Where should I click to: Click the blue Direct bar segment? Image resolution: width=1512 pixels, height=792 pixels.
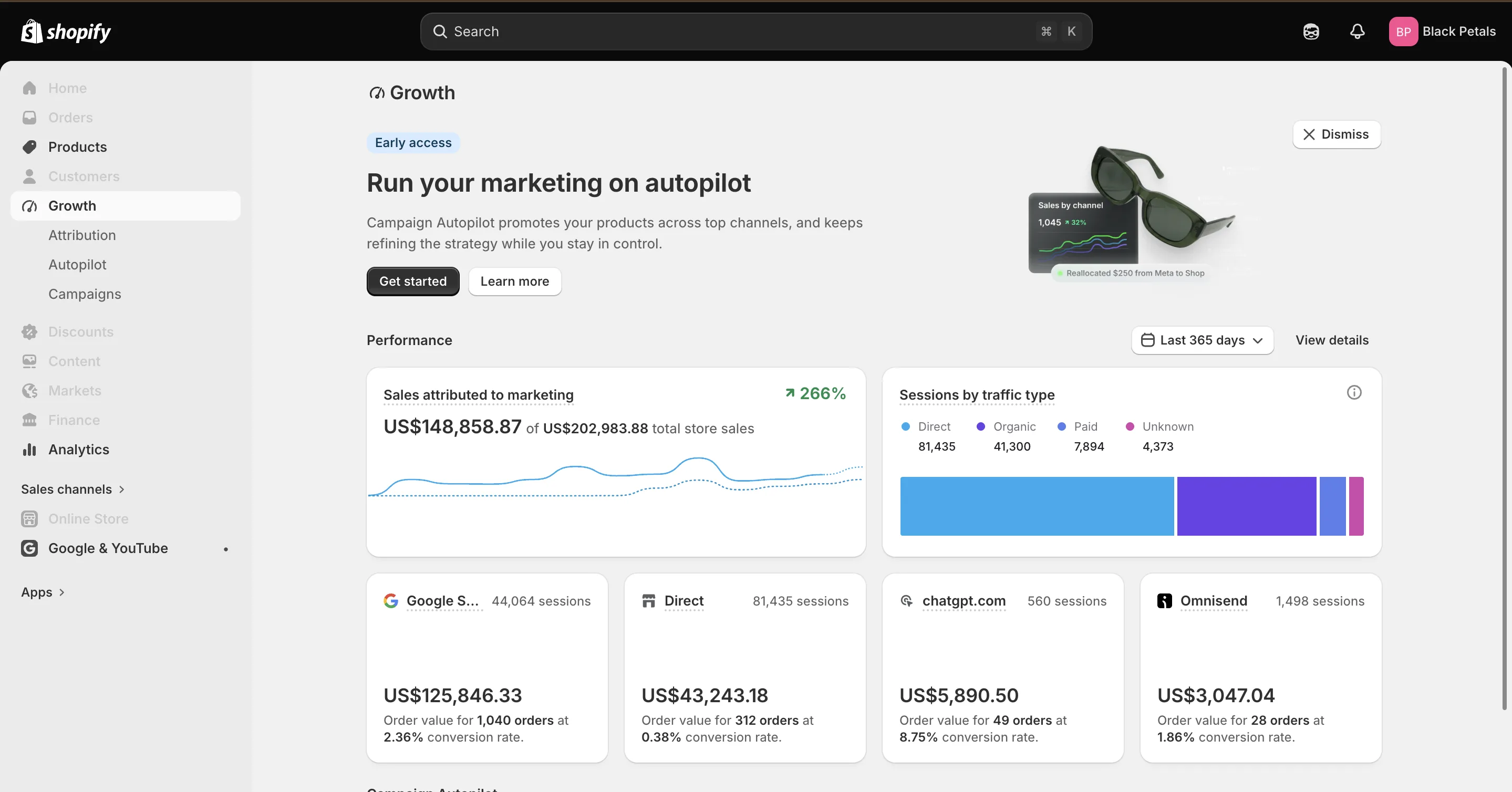(1037, 506)
